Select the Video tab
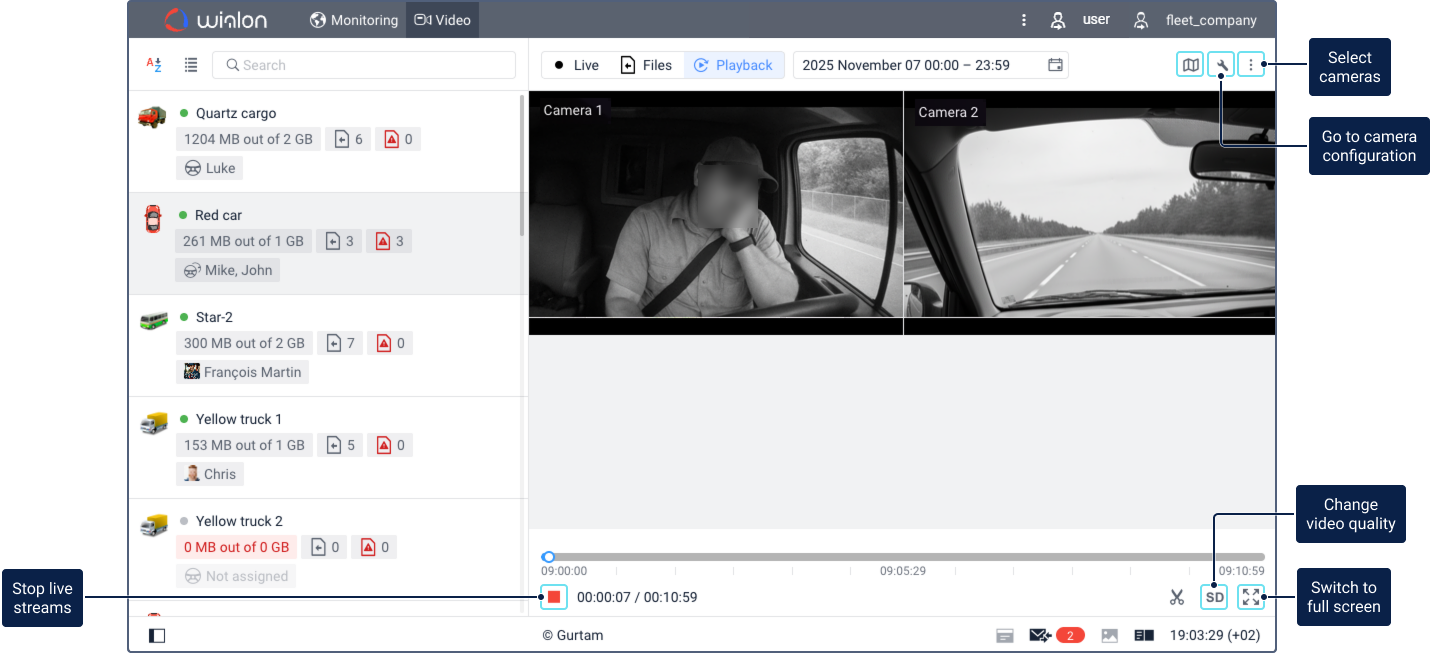This screenshot has height=653, width=1432. point(442,20)
